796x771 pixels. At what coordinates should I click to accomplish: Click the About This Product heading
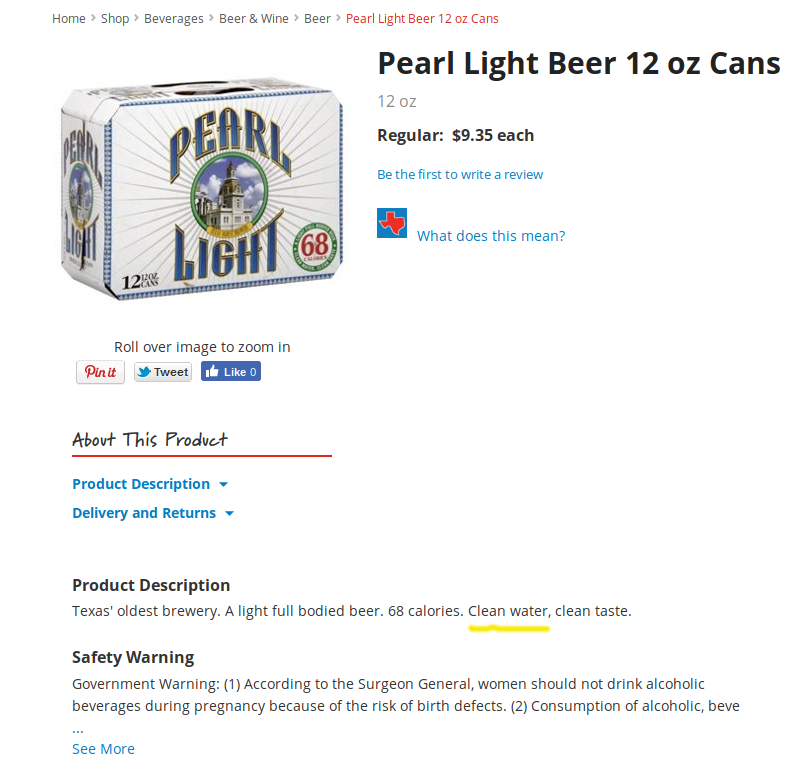tap(150, 440)
